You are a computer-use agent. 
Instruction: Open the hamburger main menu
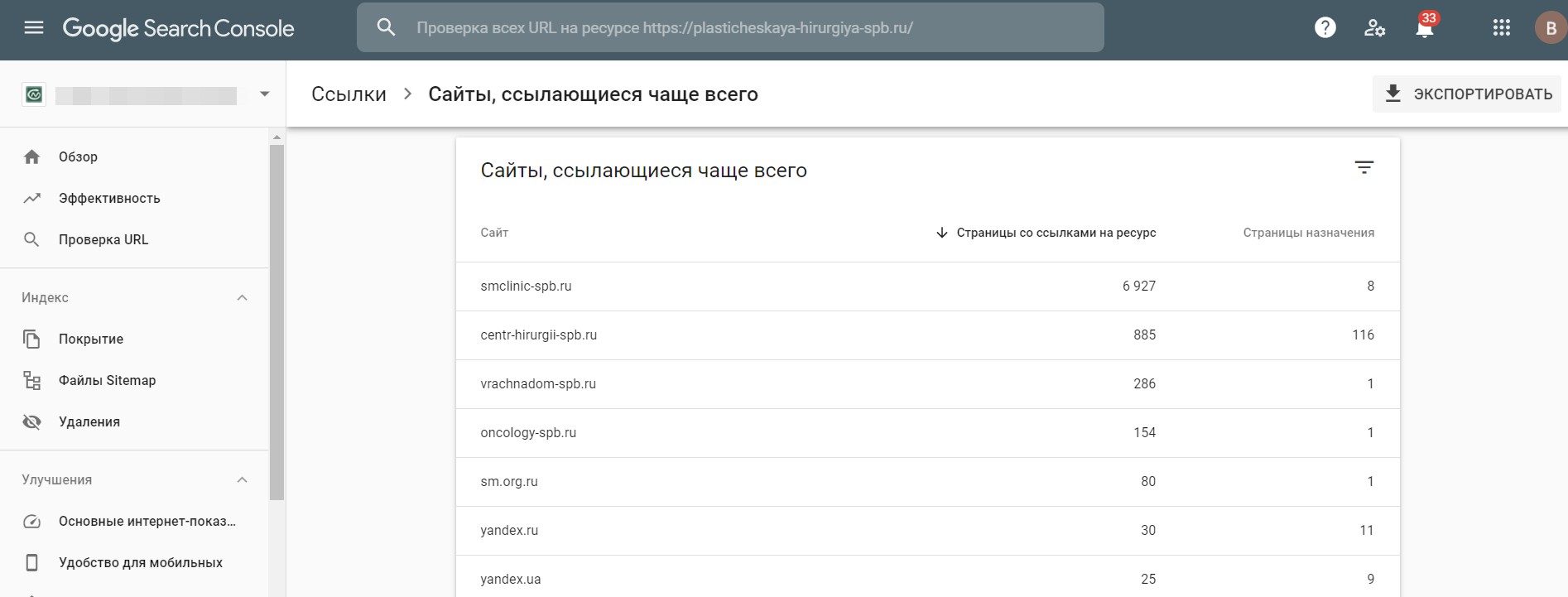pos(34,27)
